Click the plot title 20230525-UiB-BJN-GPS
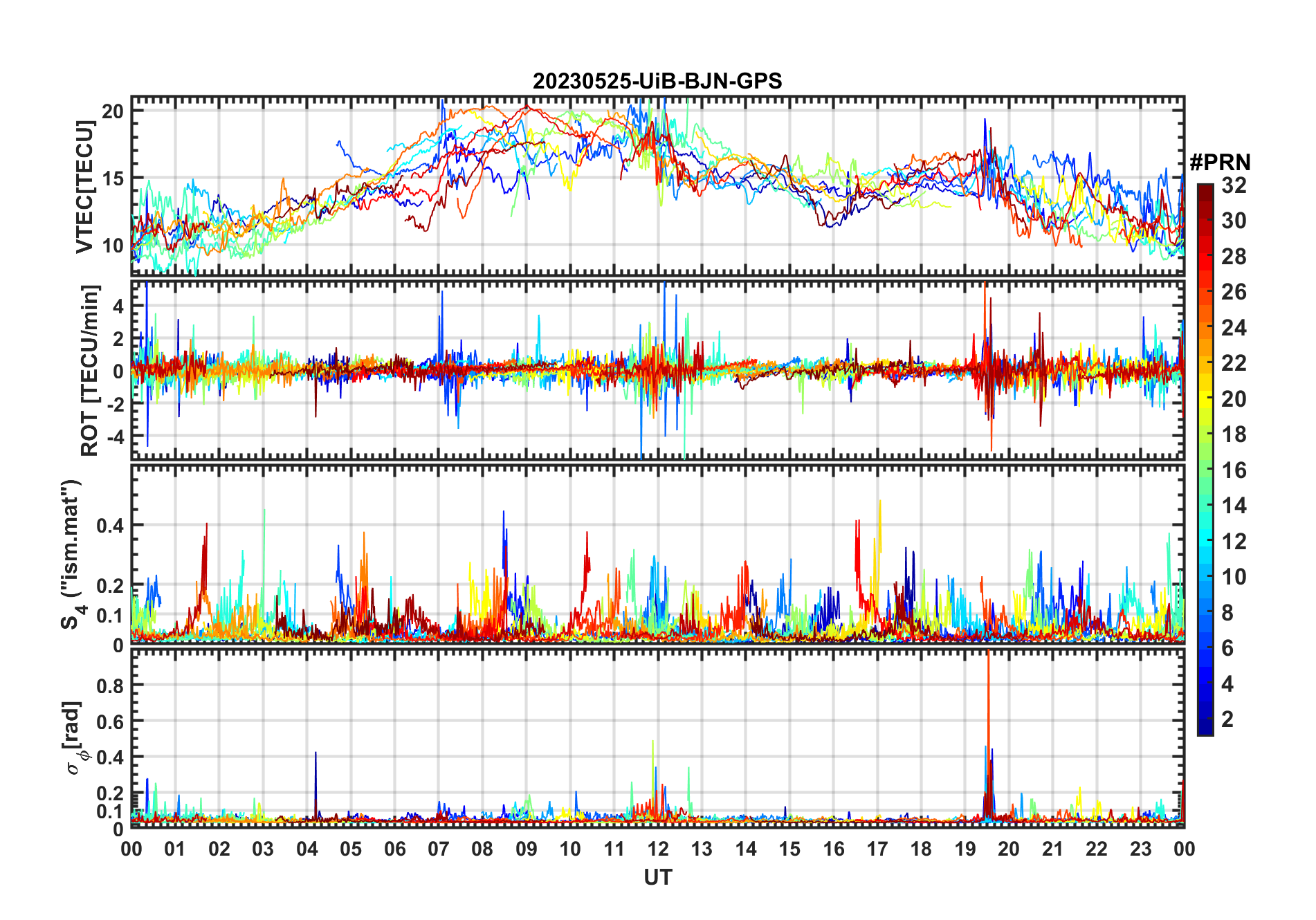1316x920 pixels. pos(657,82)
